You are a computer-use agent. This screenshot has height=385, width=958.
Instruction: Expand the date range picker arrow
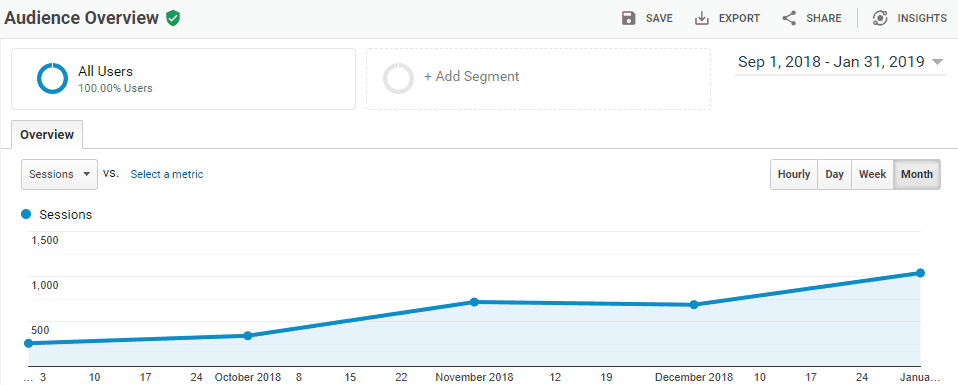pyautogui.click(x=937, y=62)
